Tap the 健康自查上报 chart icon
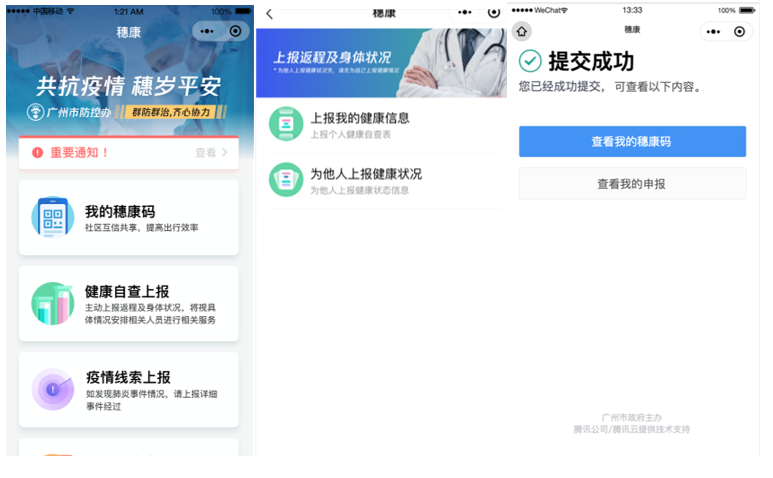 coord(52,303)
